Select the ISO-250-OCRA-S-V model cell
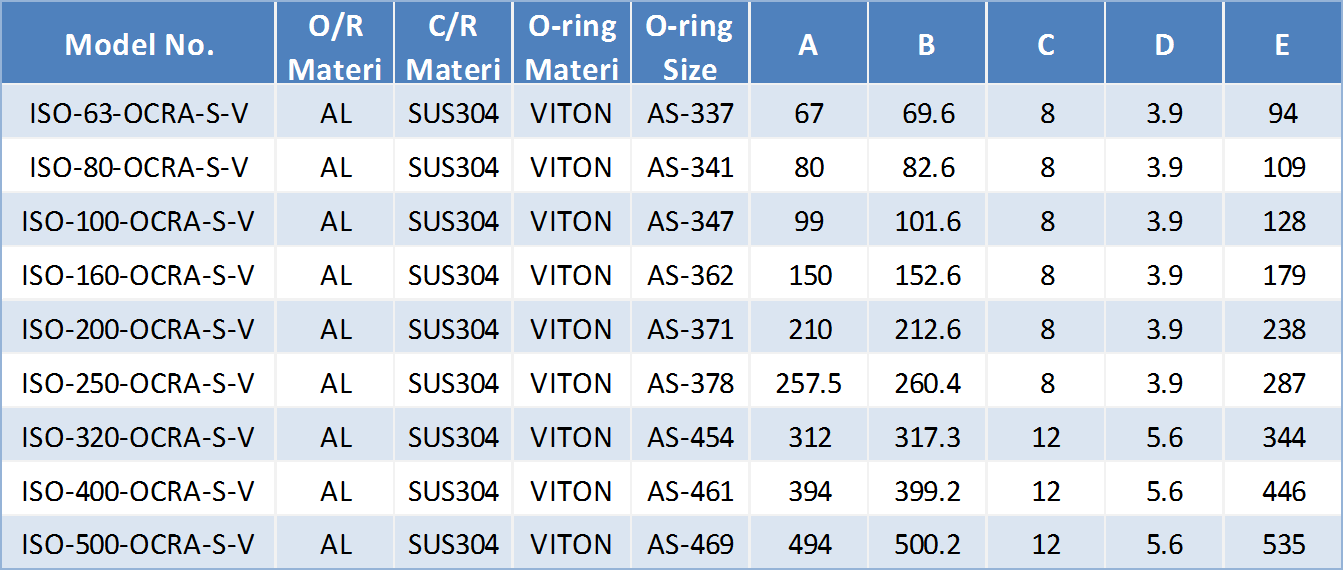The image size is (1344, 571). (x=139, y=382)
